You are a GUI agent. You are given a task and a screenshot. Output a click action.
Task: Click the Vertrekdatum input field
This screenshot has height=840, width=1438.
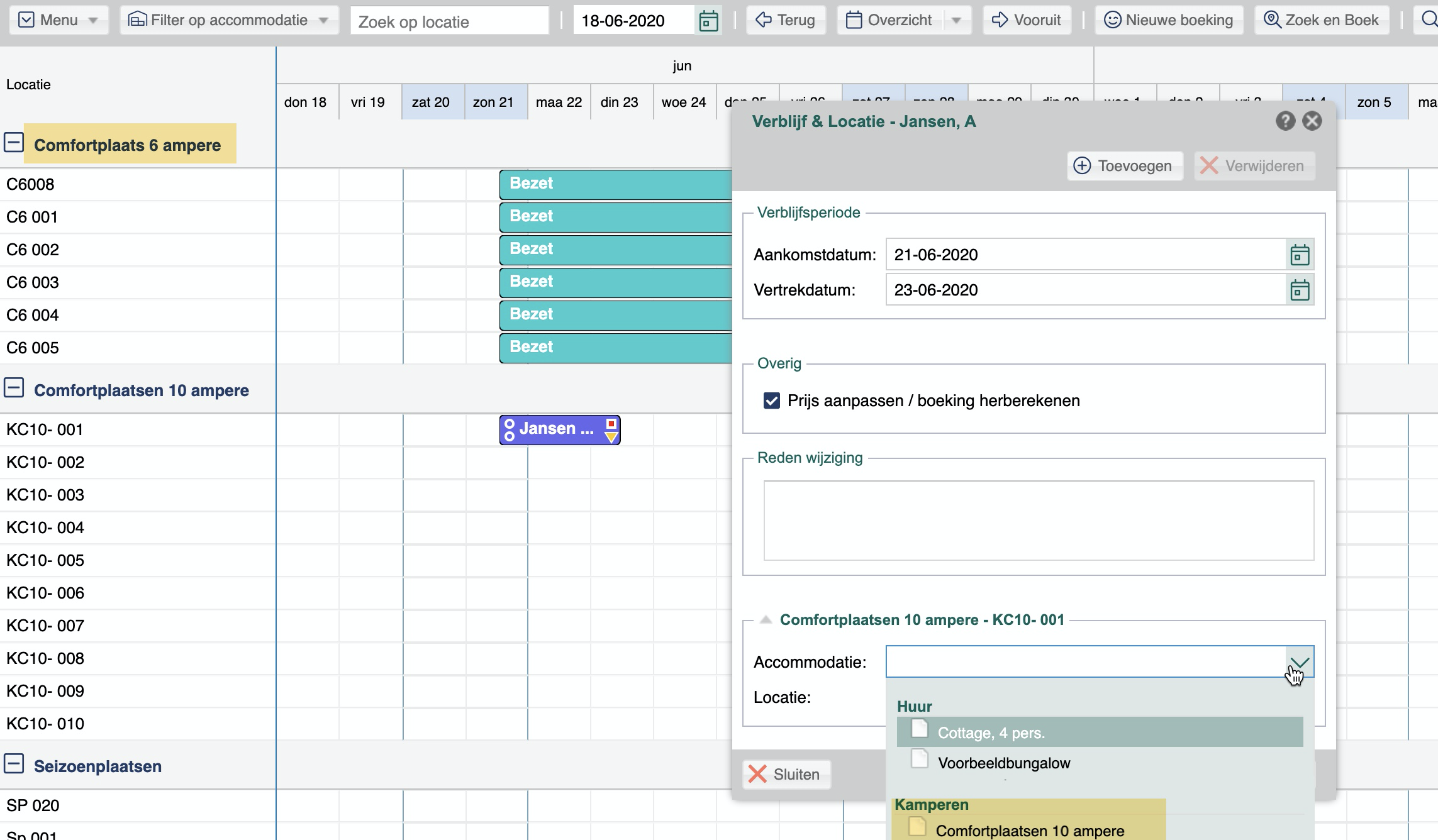(x=1086, y=290)
